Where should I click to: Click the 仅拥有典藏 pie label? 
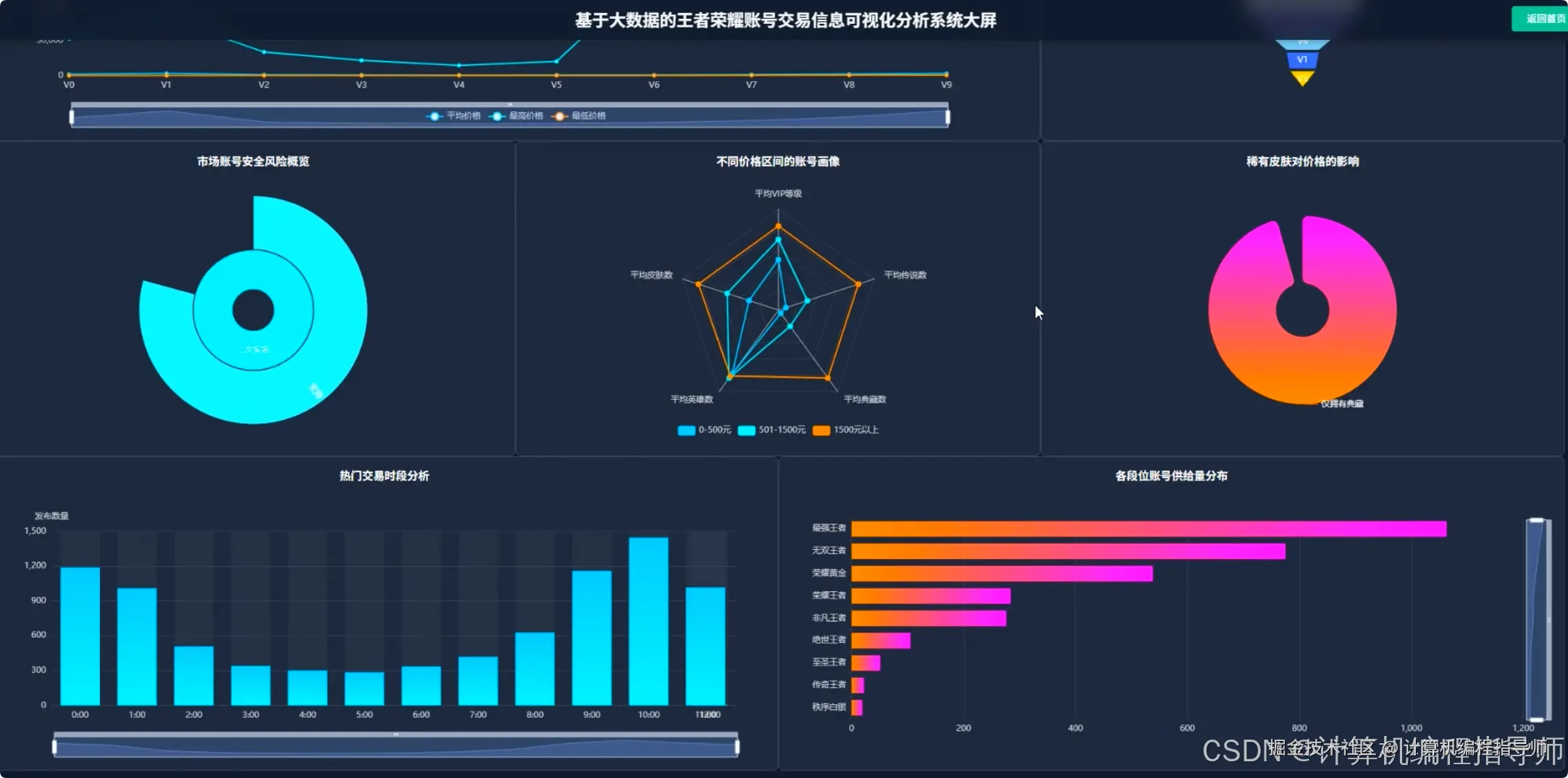1342,404
